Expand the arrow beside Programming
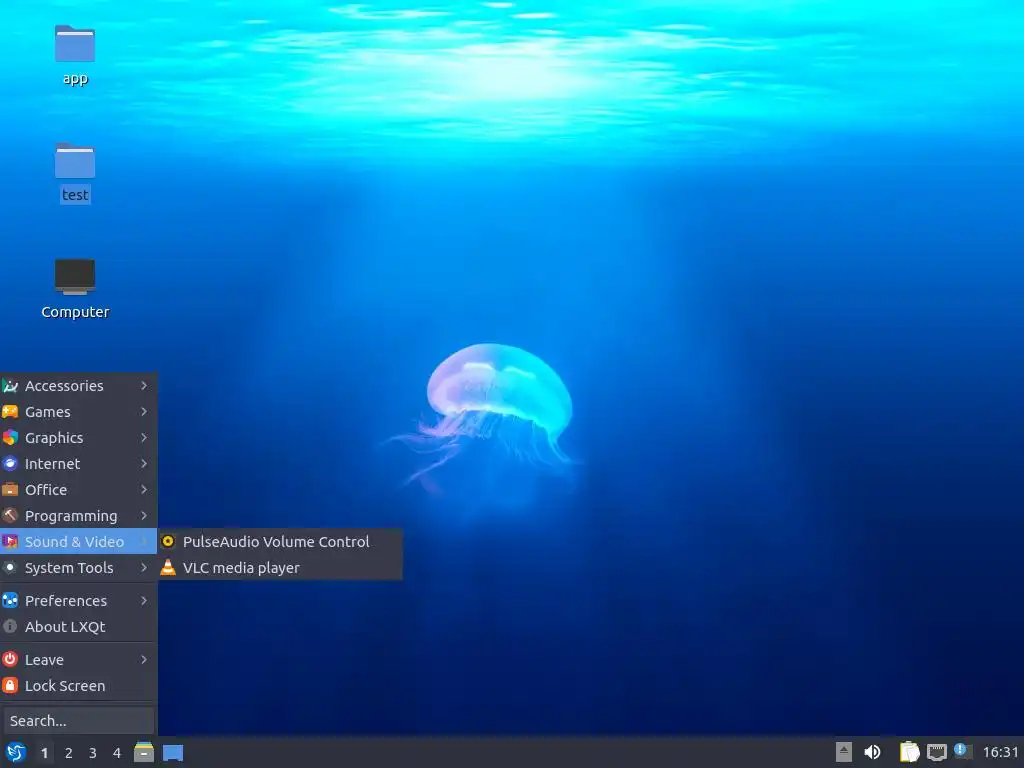Viewport: 1024px width, 768px height. click(144, 516)
